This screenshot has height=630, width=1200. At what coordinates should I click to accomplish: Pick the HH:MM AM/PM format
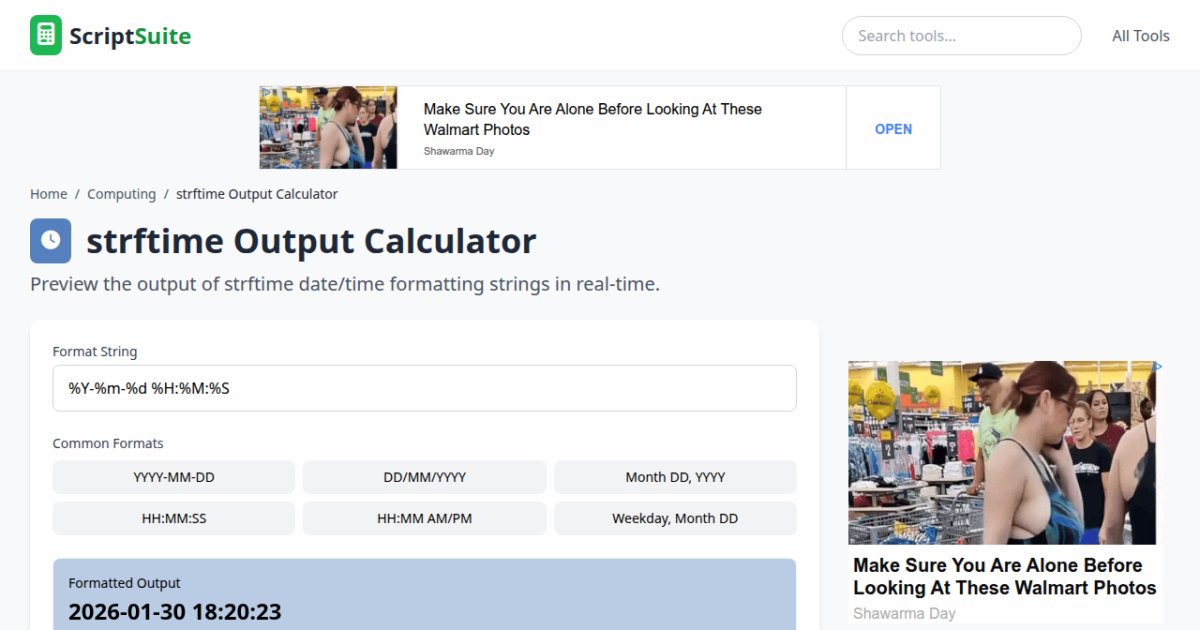point(425,518)
